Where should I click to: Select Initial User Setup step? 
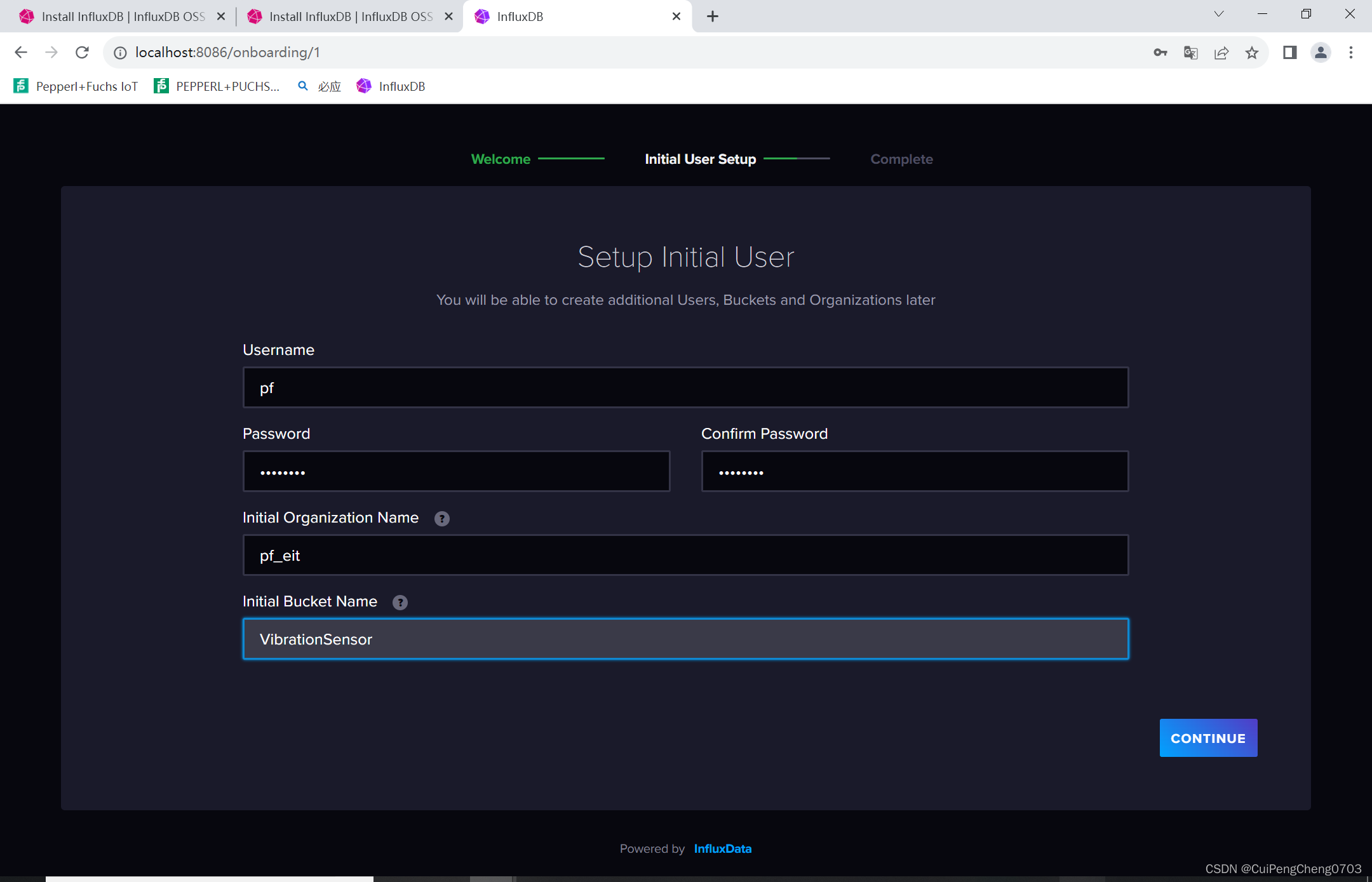[701, 159]
